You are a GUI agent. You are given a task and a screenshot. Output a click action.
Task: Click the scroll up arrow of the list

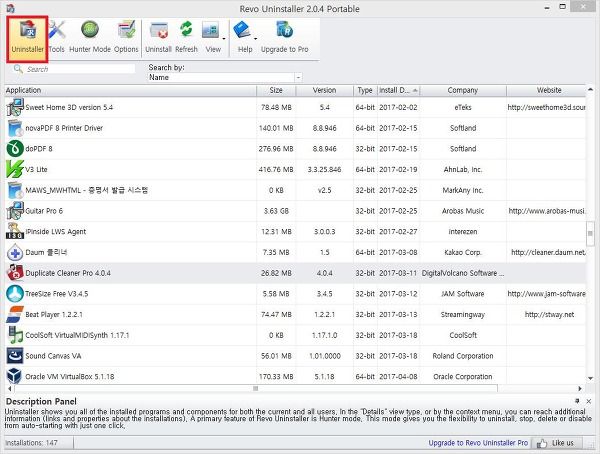point(590,90)
